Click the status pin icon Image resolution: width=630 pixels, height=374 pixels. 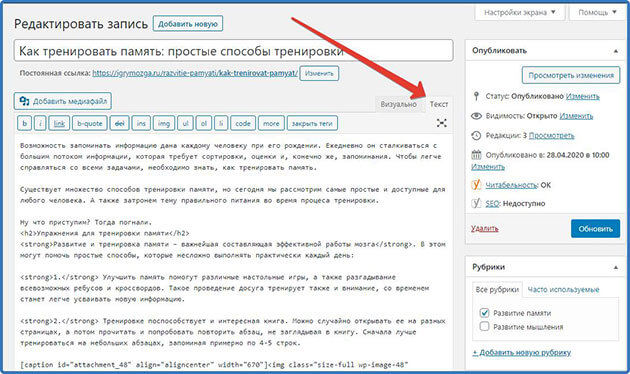click(476, 96)
